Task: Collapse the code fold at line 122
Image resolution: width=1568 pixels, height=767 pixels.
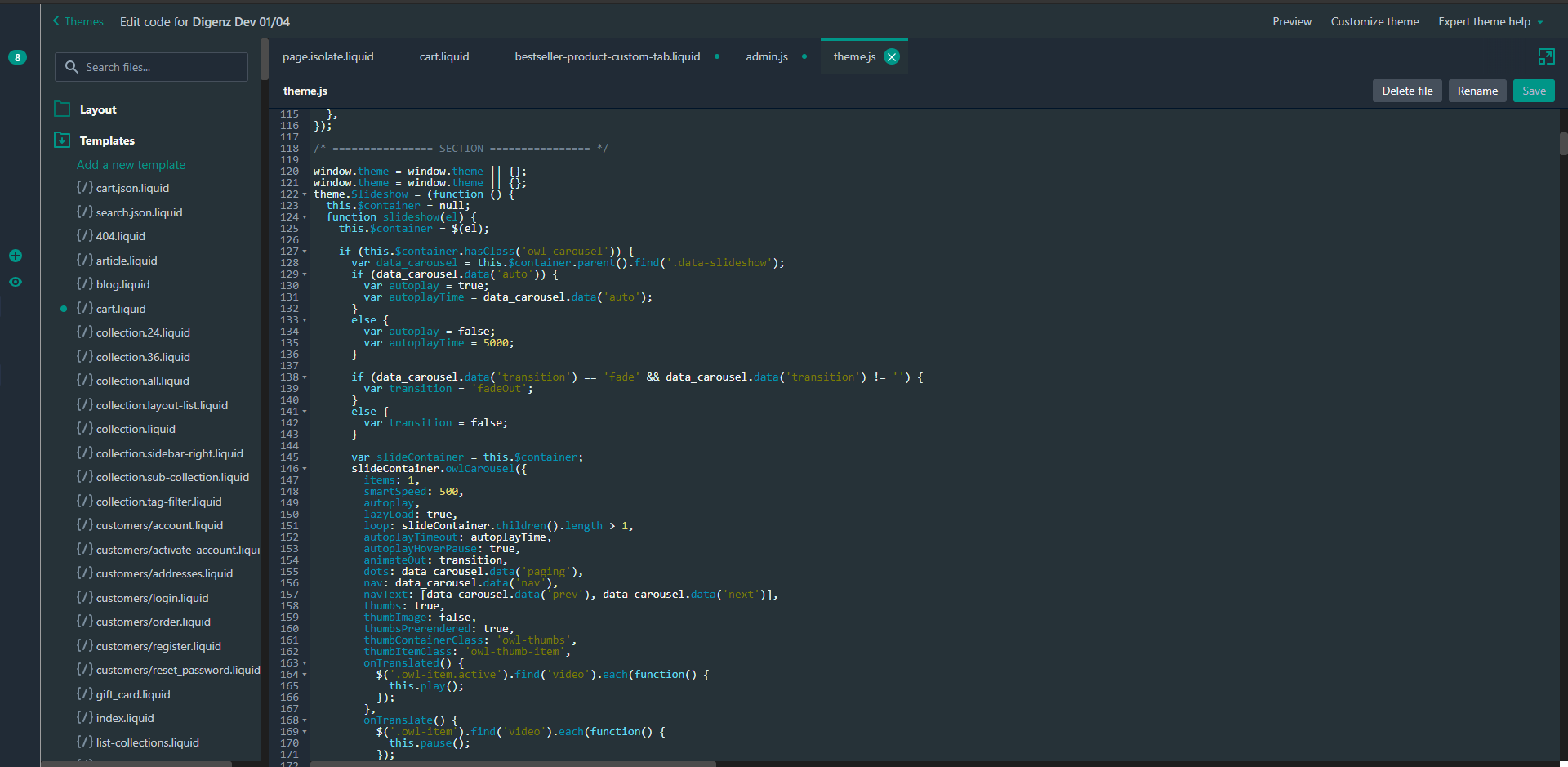Action: (303, 194)
